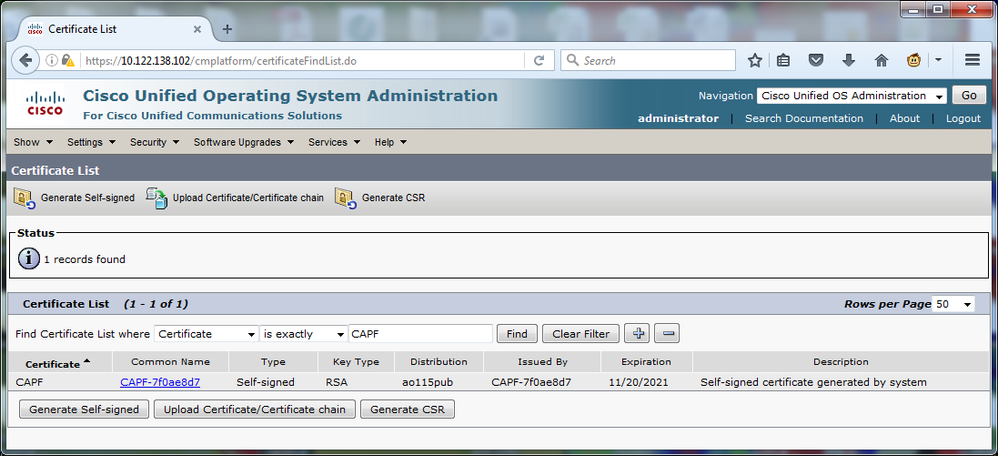Open the Security menu

click(x=155, y=142)
